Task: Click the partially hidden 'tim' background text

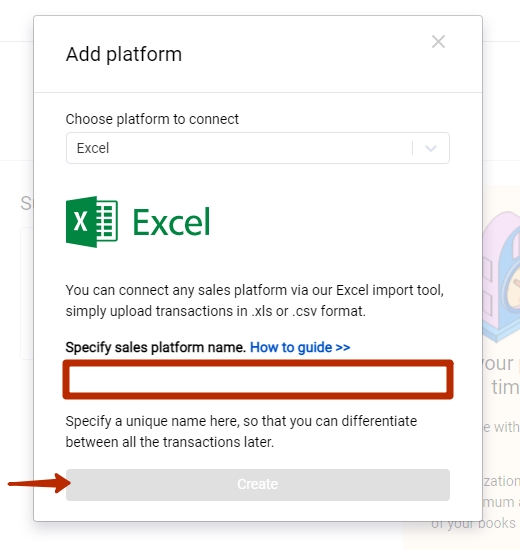Action: coord(505,387)
